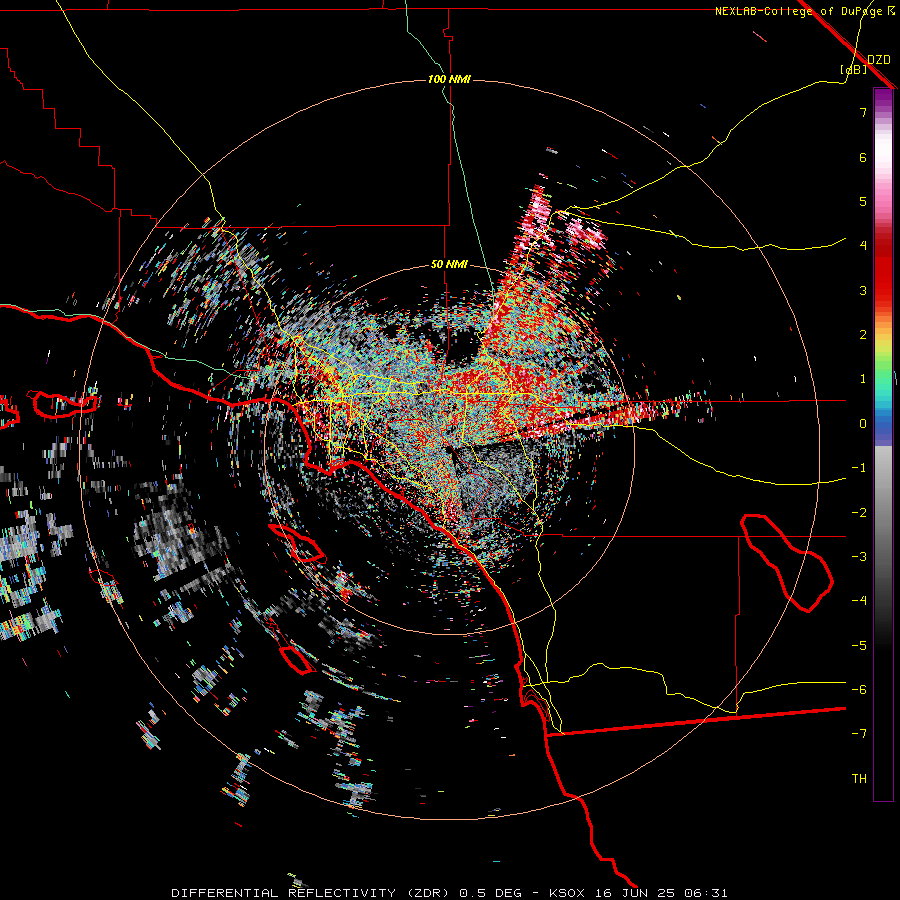Click the 3 value on the color scale

tap(863, 290)
